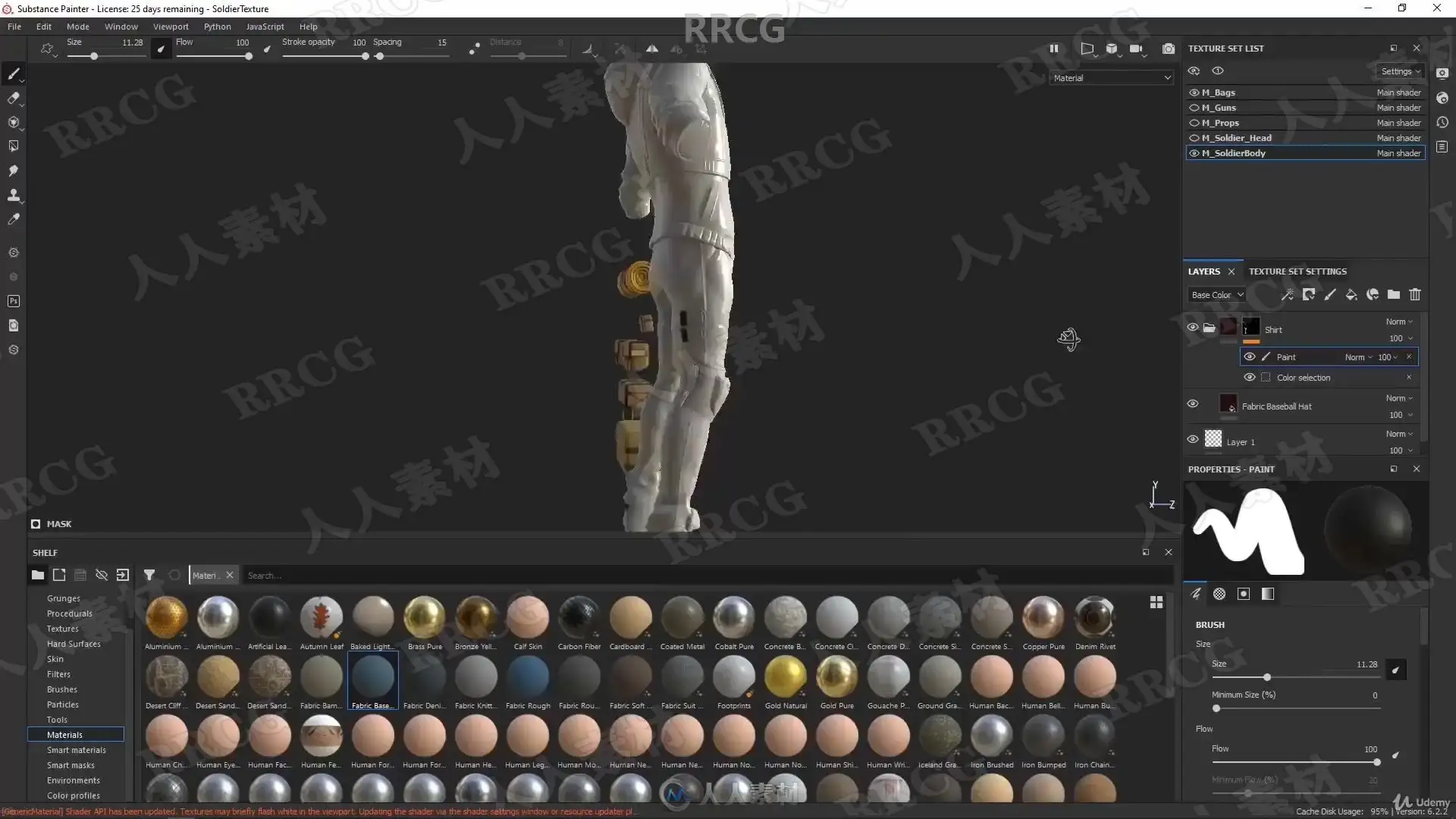The width and height of the screenshot is (1456, 819).
Task: Toggle visibility of M_Guns texture set
Action: pos(1194,108)
